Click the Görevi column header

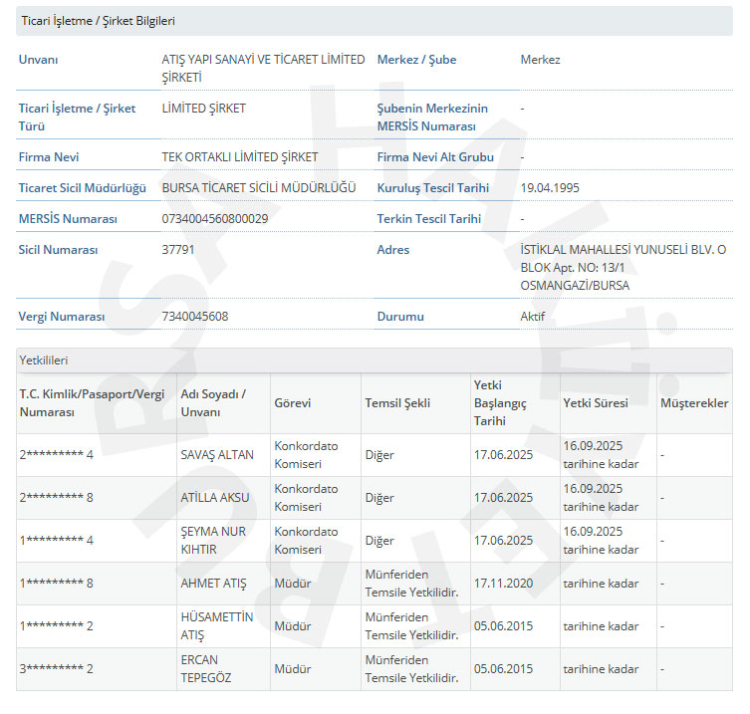[292, 403]
